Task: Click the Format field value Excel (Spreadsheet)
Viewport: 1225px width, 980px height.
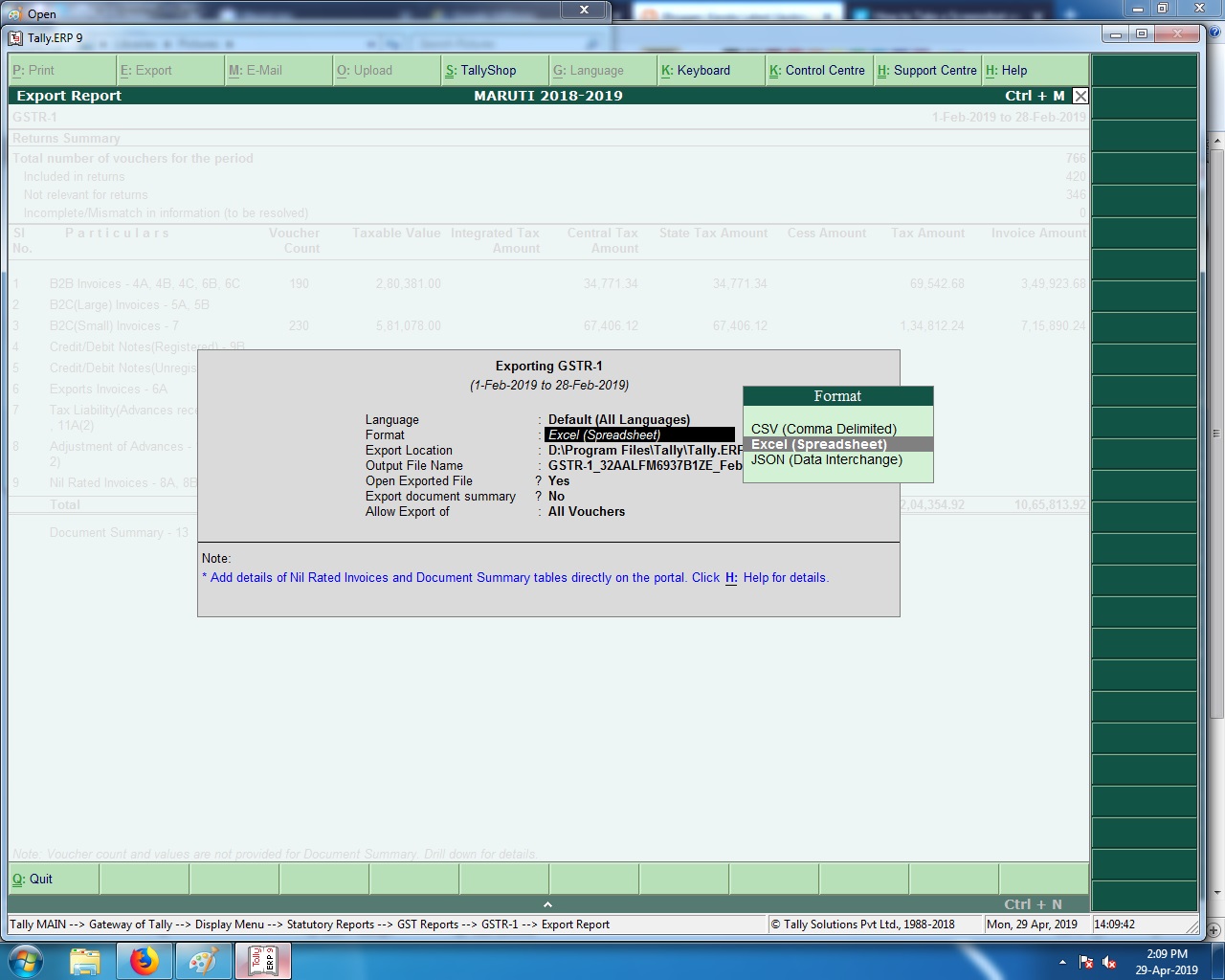Action: 639,434
